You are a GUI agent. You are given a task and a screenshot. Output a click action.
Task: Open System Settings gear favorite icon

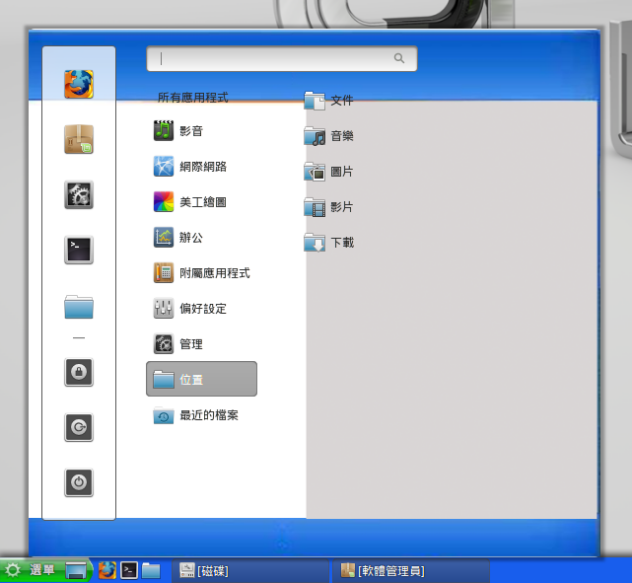tap(79, 195)
